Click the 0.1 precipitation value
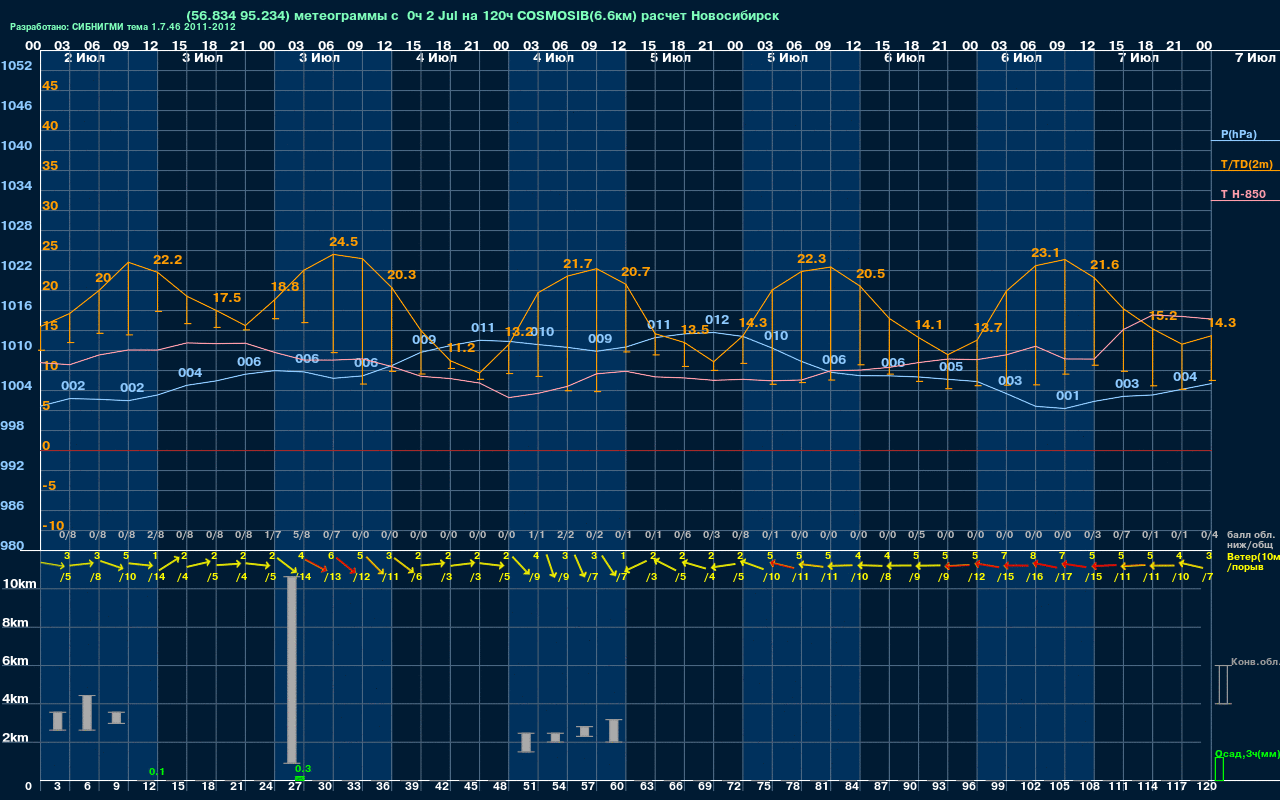Viewport: 1280px width, 800px height. (157, 771)
